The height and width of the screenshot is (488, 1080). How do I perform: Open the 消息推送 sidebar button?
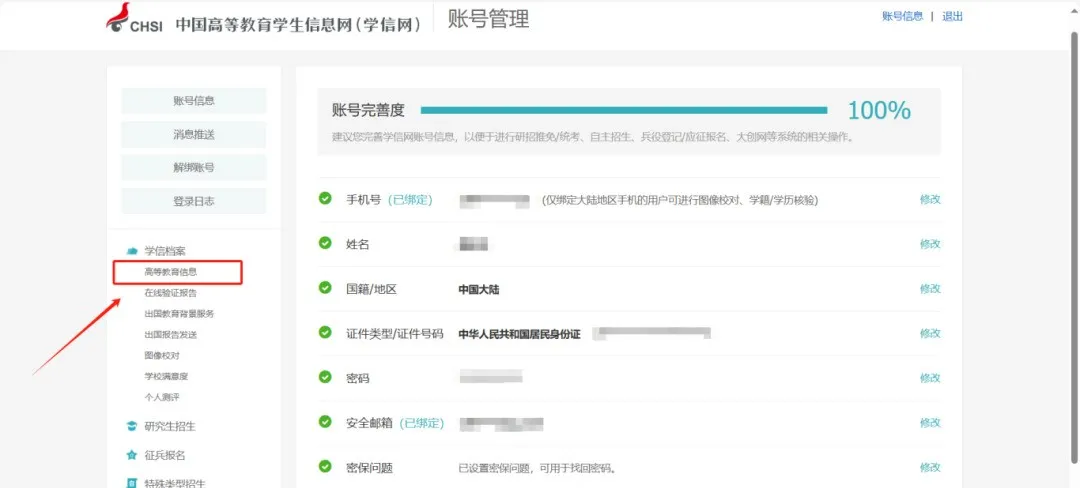(194, 134)
